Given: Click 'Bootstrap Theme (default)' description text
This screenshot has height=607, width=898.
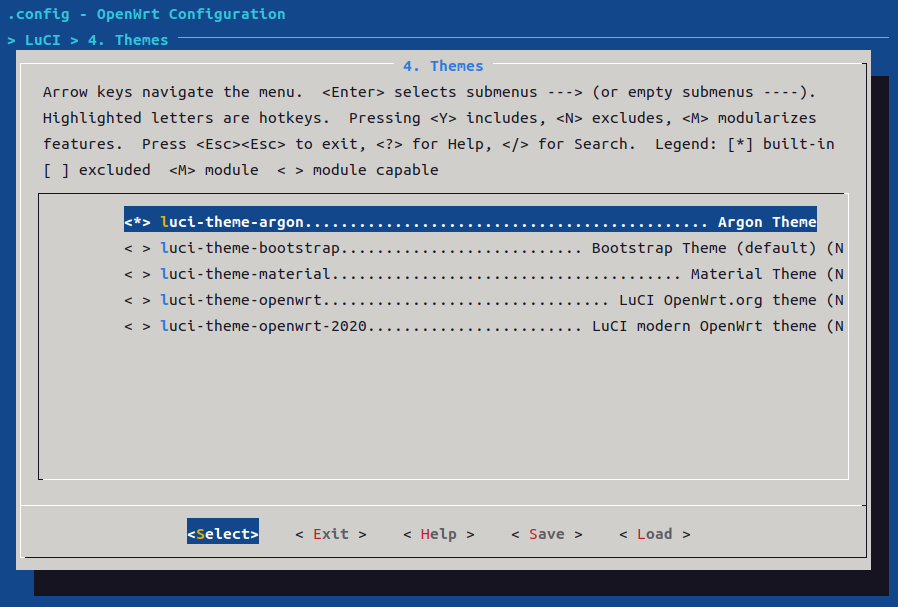Looking at the screenshot, I should click(x=704, y=248).
